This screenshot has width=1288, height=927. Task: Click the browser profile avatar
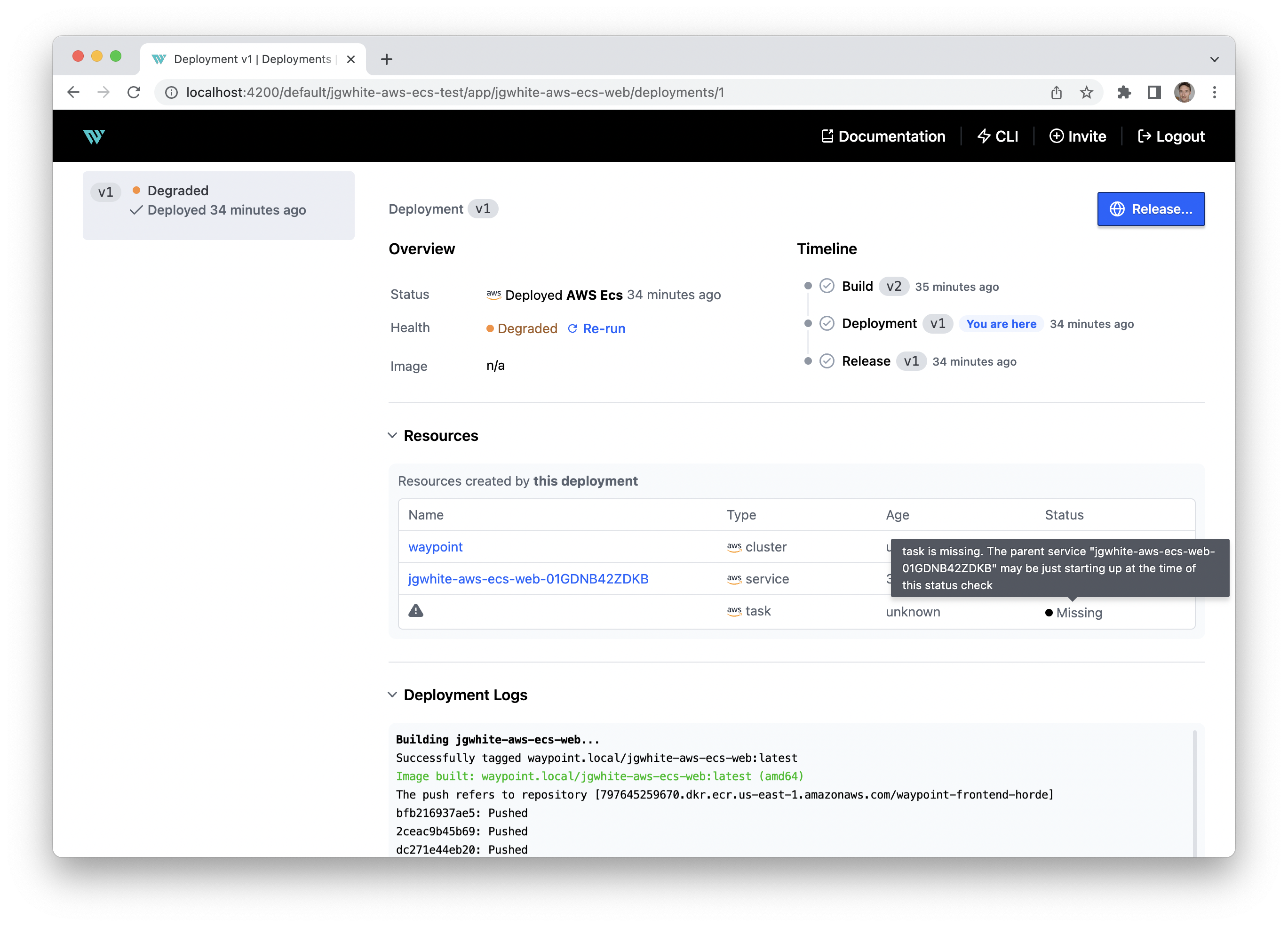point(1184,92)
